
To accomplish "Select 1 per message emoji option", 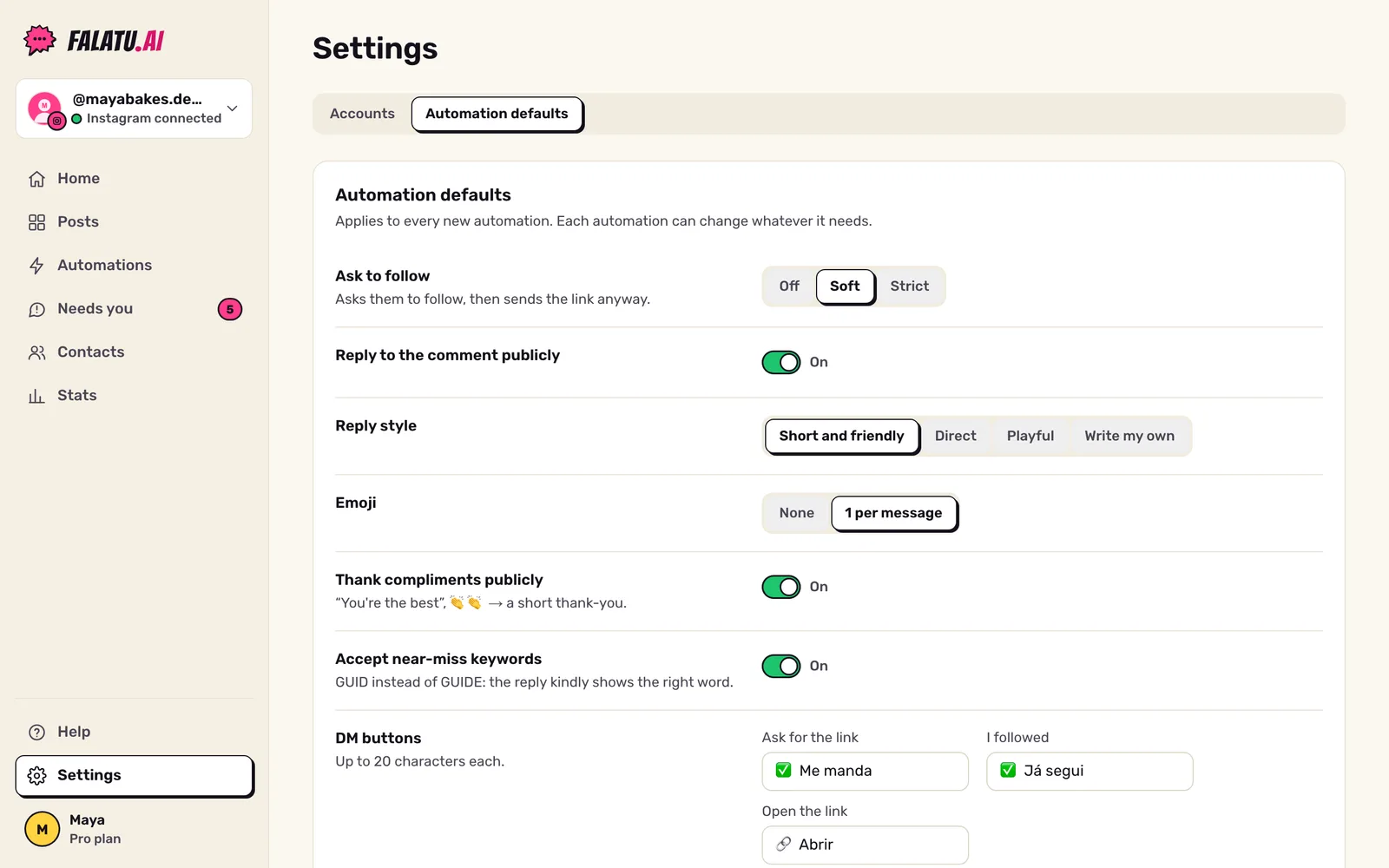I will 894,514.
